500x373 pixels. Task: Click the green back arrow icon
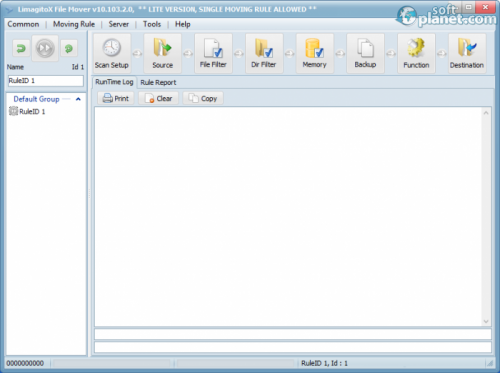tap(21, 48)
